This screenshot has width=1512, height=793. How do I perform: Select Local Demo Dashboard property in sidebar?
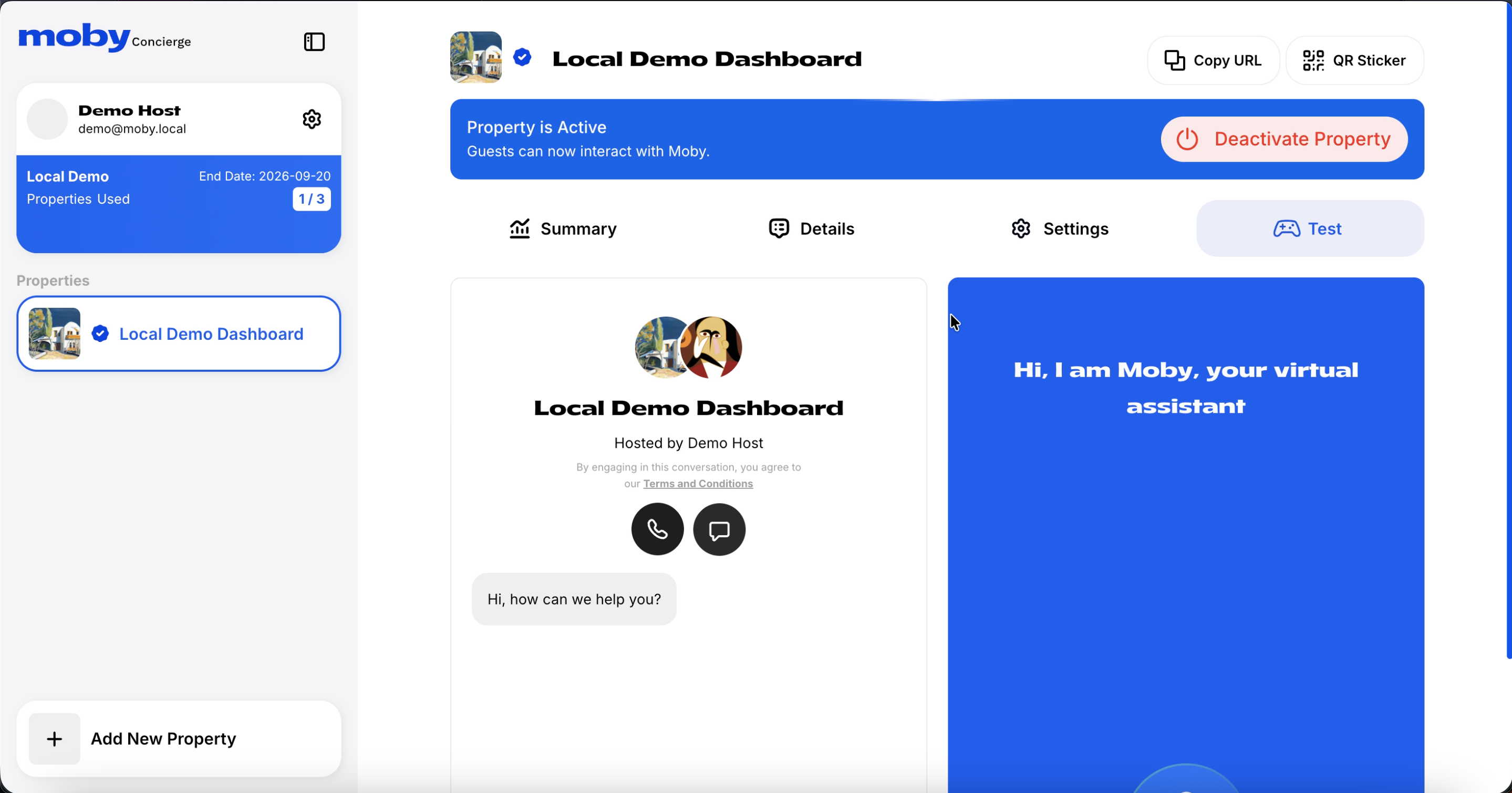179,333
